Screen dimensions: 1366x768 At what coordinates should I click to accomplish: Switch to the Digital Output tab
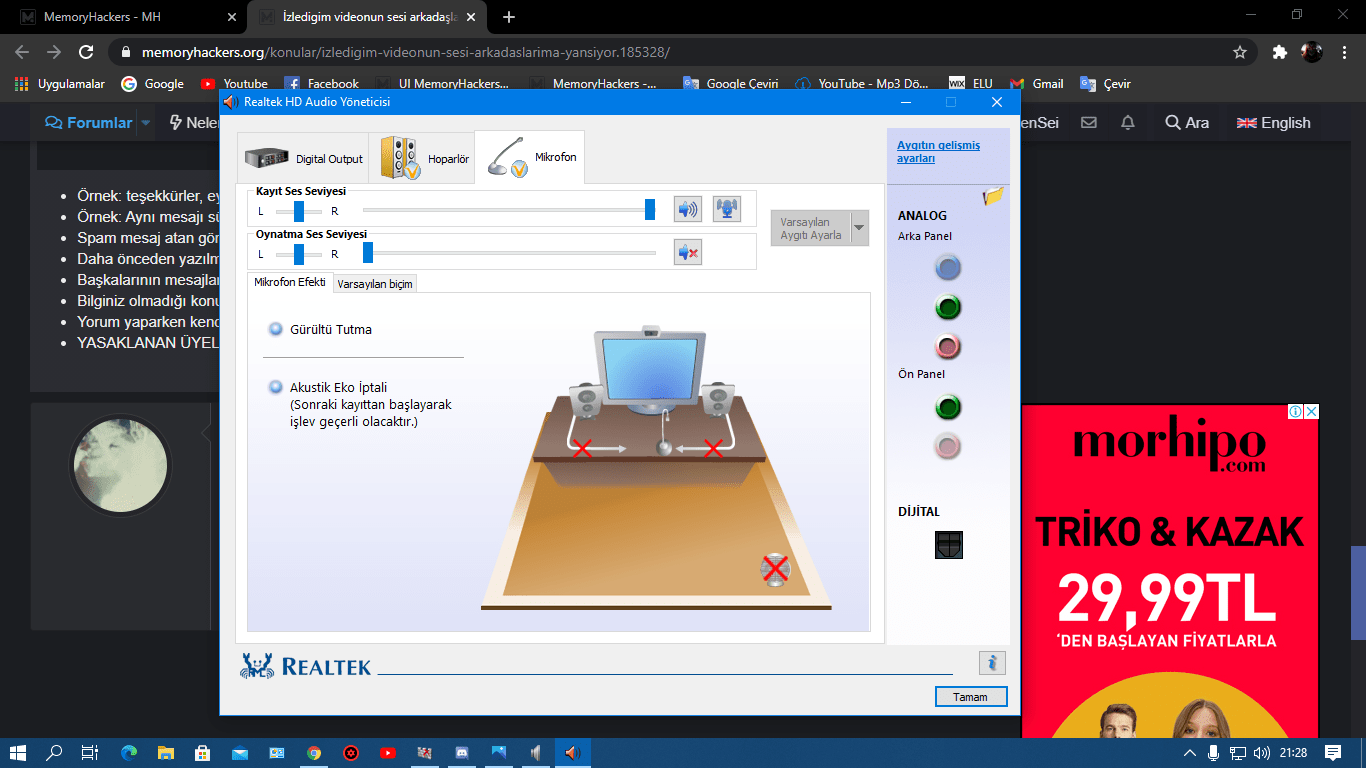[x=303, y=158]
